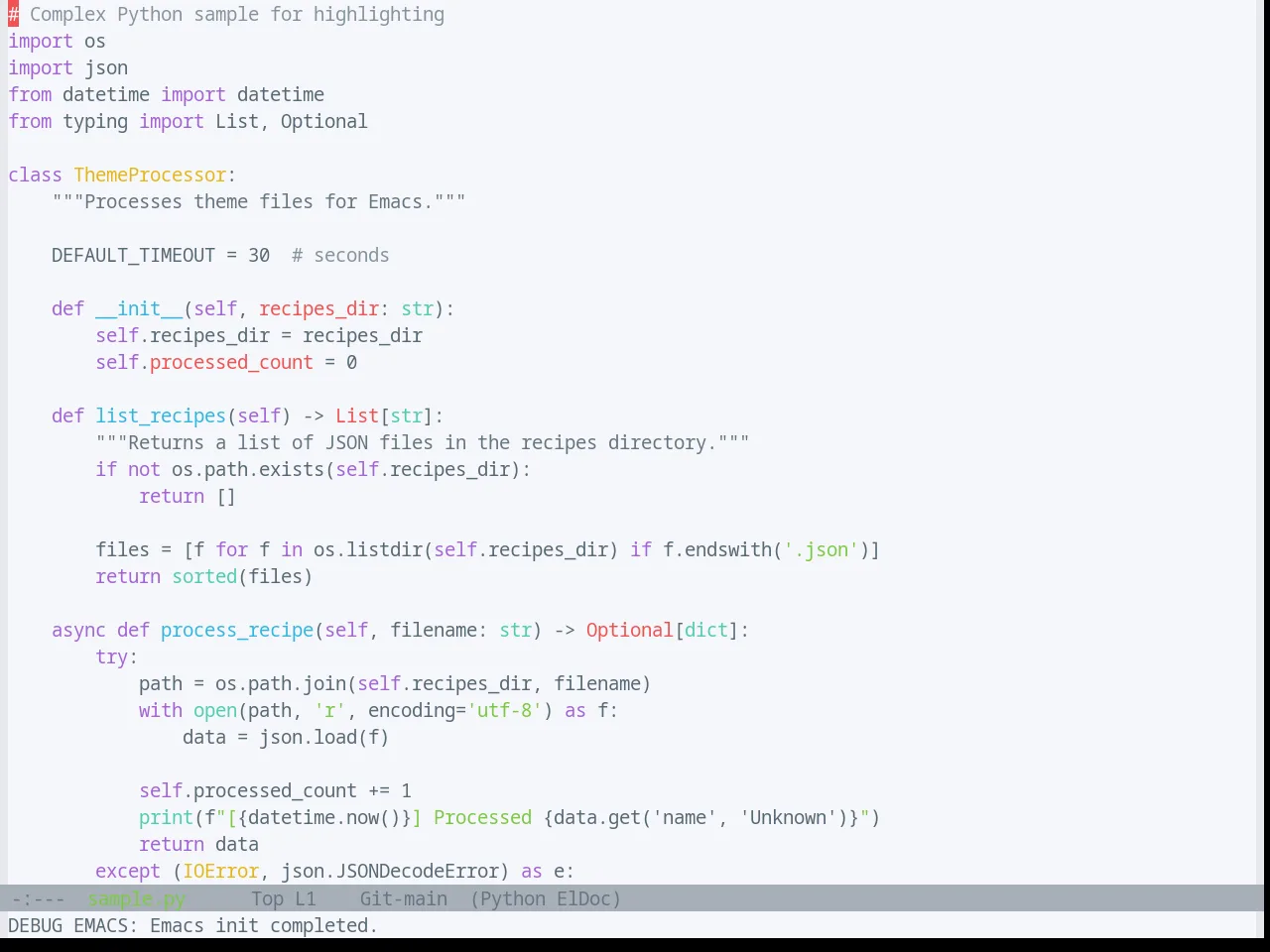Click the 'async' keyword
Screen dimensions: 1270x952
point(78,630)
